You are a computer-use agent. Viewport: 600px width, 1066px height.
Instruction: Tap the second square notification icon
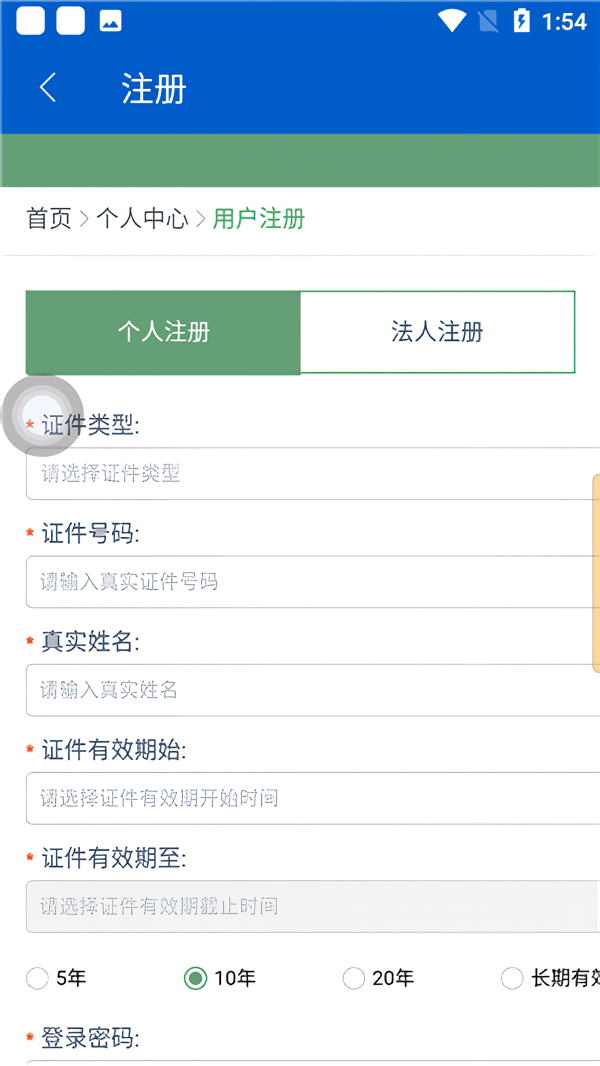coord(71,21)
